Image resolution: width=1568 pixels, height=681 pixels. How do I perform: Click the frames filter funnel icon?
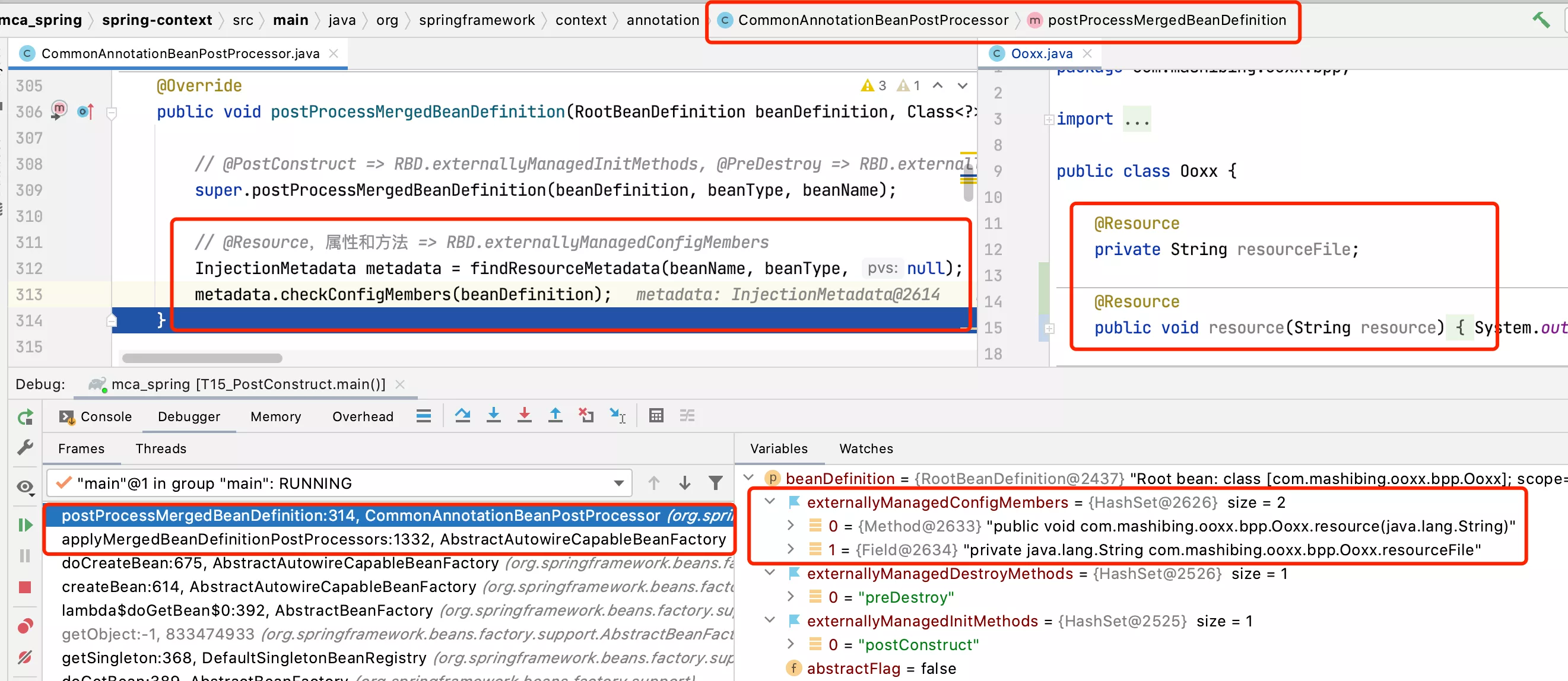tap(716, 483)
